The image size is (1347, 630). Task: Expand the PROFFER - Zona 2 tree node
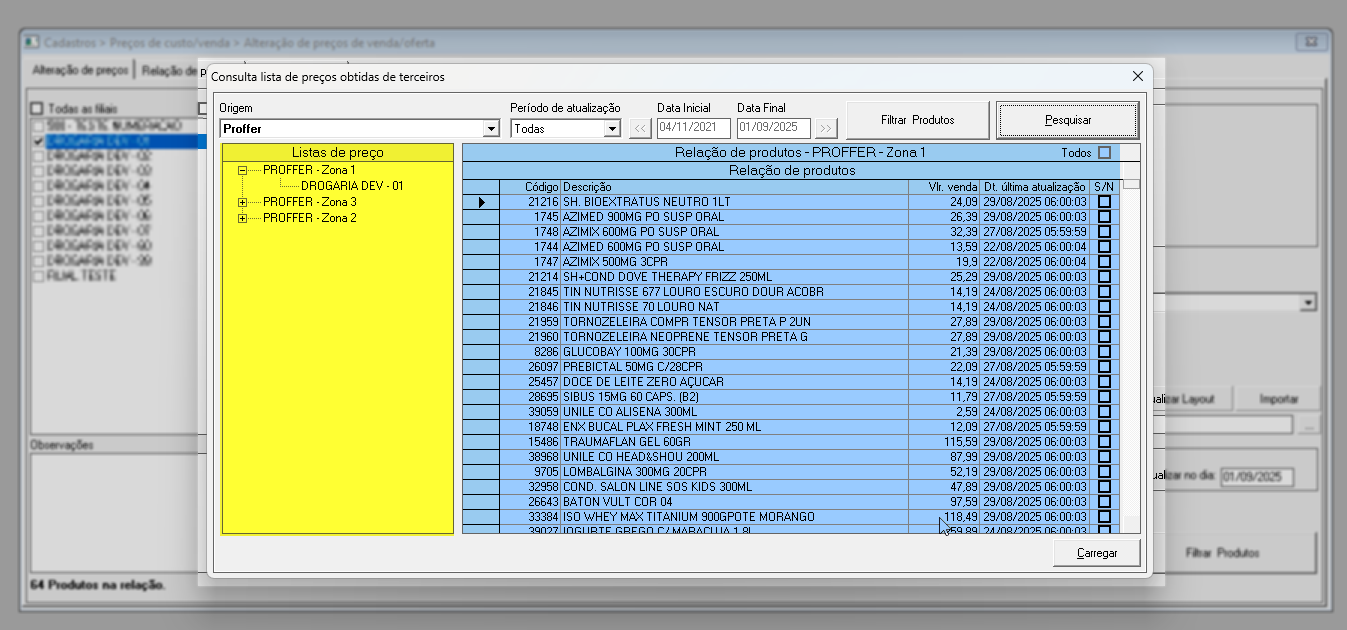[x=242, y=218]
